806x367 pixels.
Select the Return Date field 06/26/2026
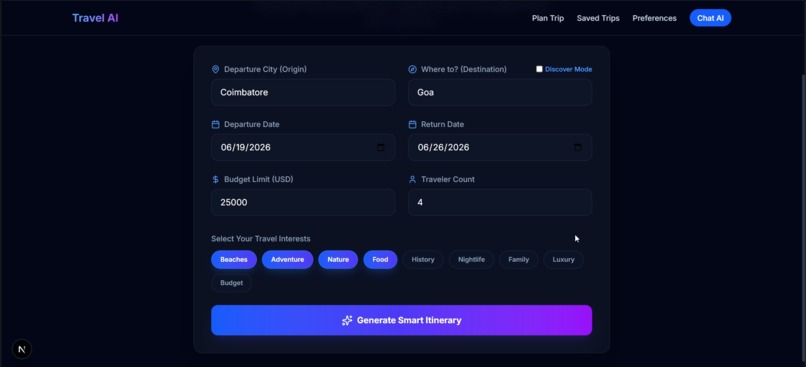(500, 148)
